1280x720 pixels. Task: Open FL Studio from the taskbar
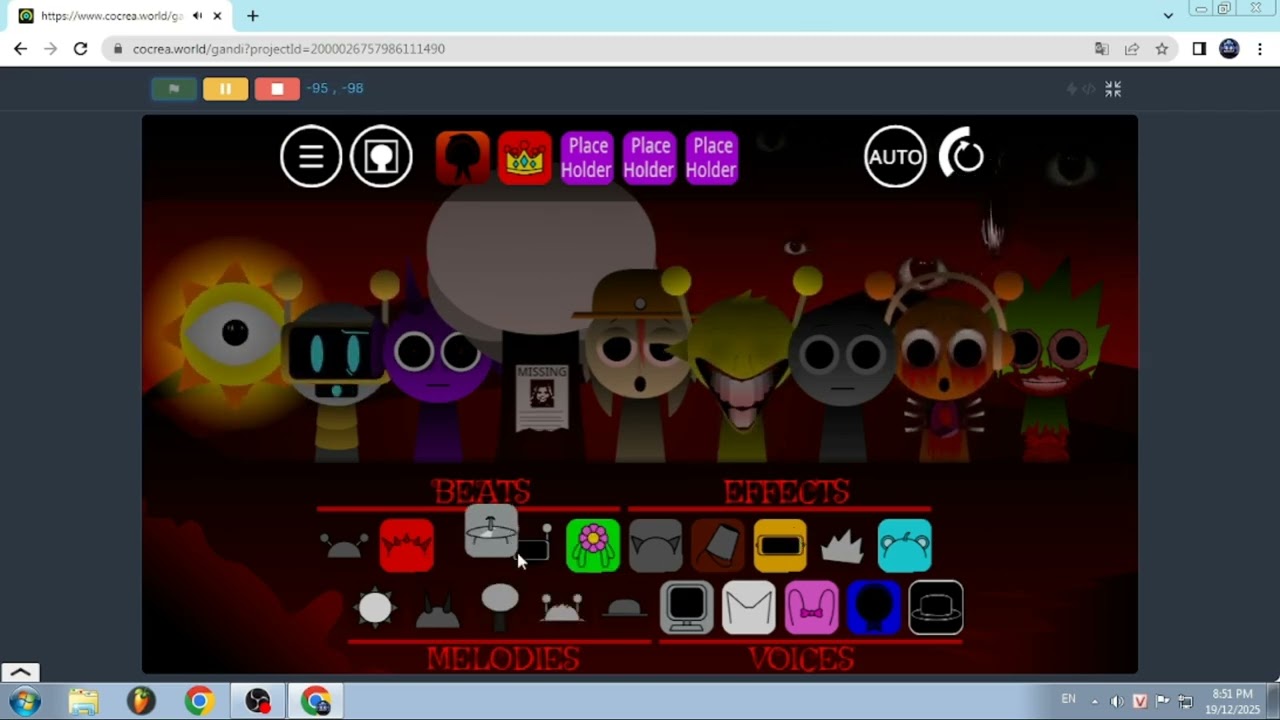(x=141, y=701)
